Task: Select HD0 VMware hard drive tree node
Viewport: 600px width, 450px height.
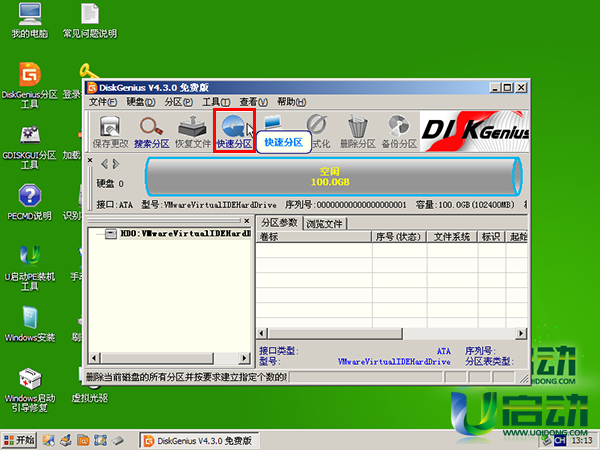Action: coord(179,233)
